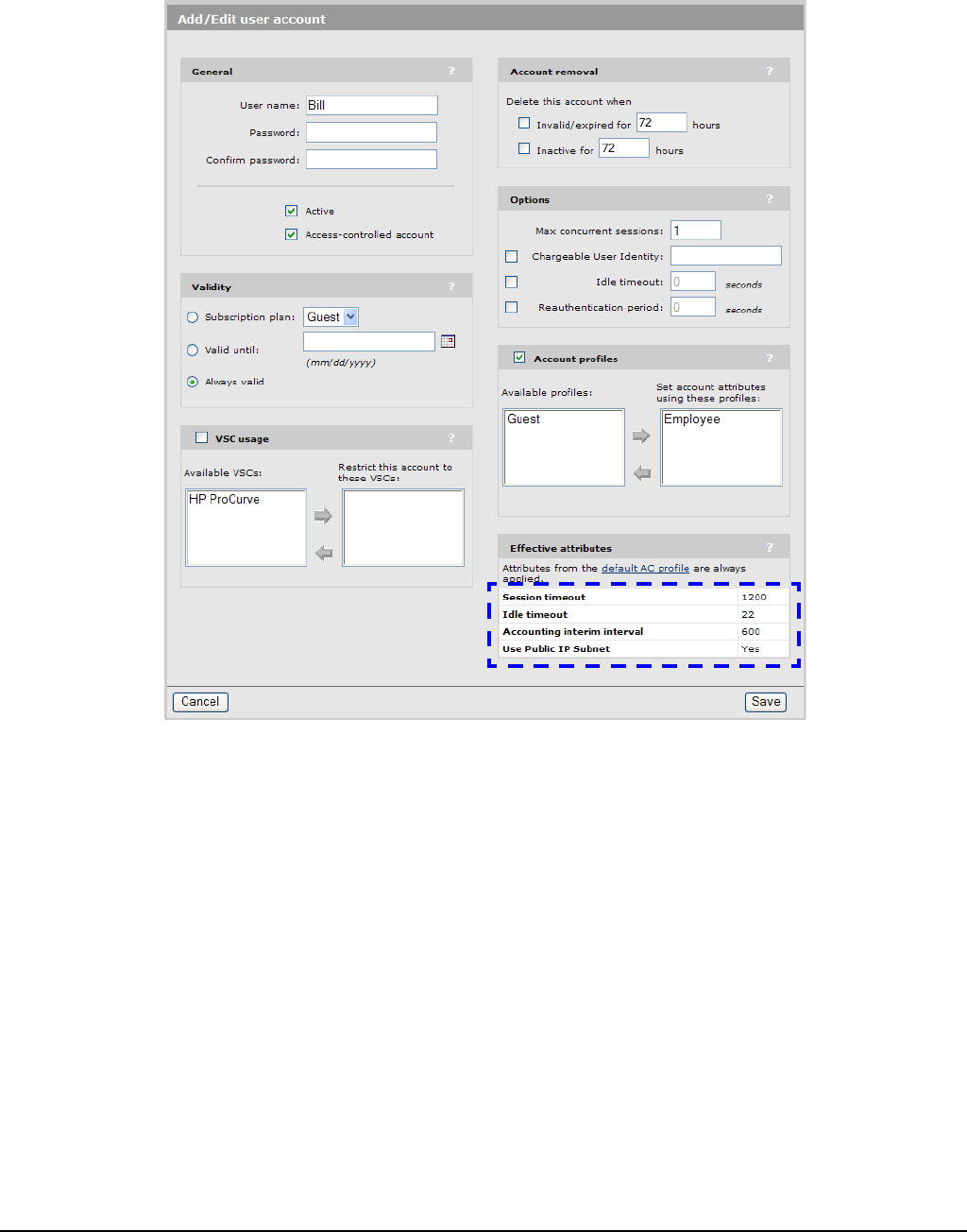Remove a VSC from the restricted list
967x1232 pixels.
point(323,554)
